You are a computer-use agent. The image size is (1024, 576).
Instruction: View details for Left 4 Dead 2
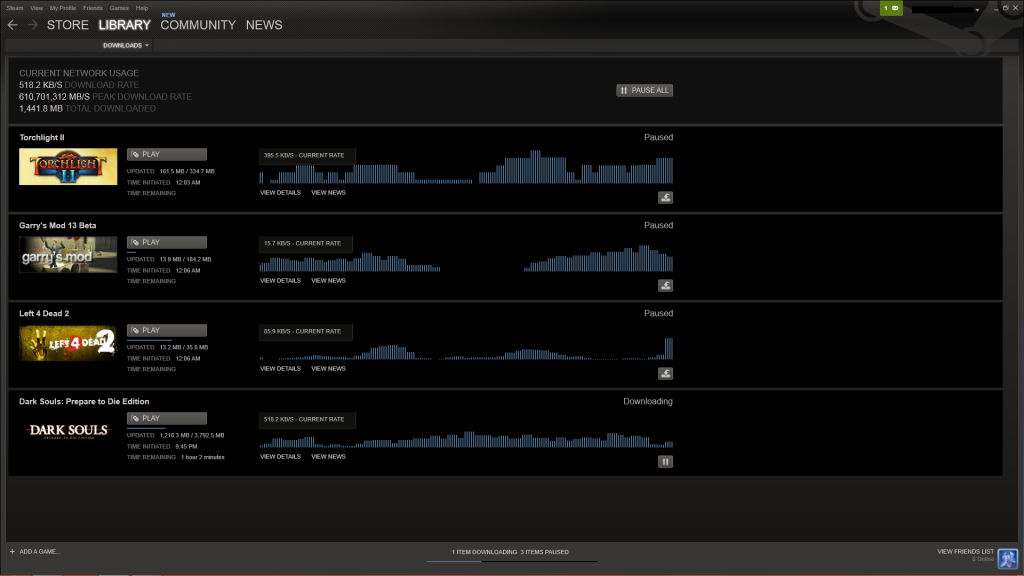(x=280, y=369)
